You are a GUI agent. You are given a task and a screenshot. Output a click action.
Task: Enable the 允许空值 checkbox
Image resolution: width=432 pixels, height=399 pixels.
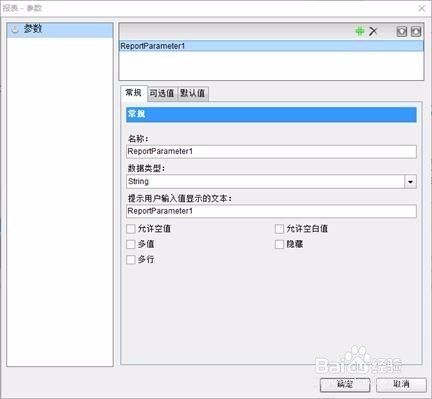click(x=131, y=229)
